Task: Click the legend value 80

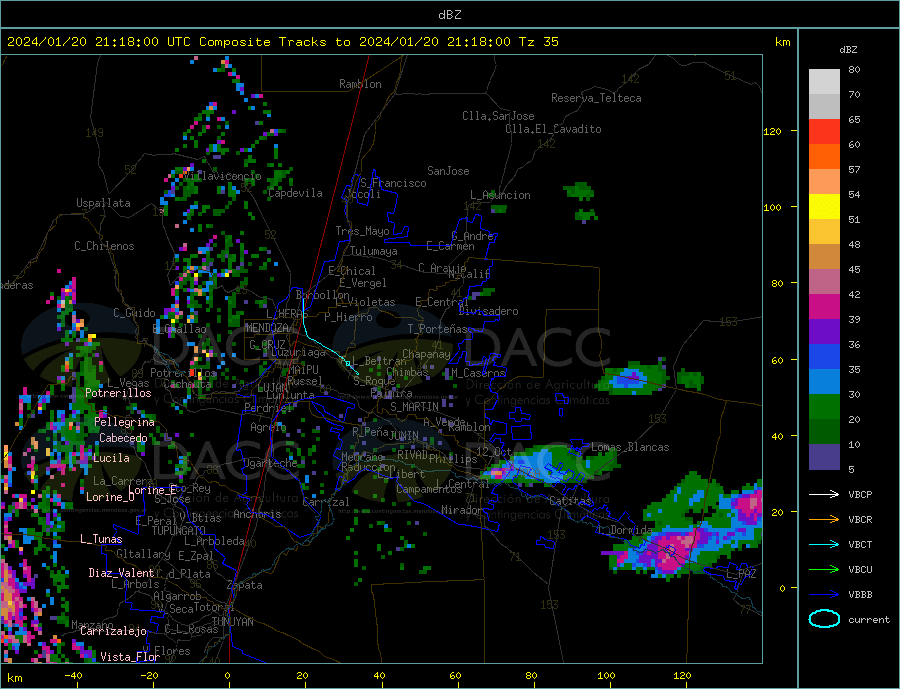Action: [x=854, y=69]
